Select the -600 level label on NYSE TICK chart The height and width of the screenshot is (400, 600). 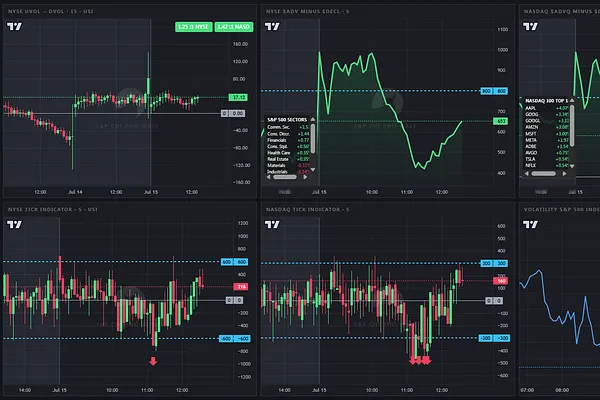point(235,339)
